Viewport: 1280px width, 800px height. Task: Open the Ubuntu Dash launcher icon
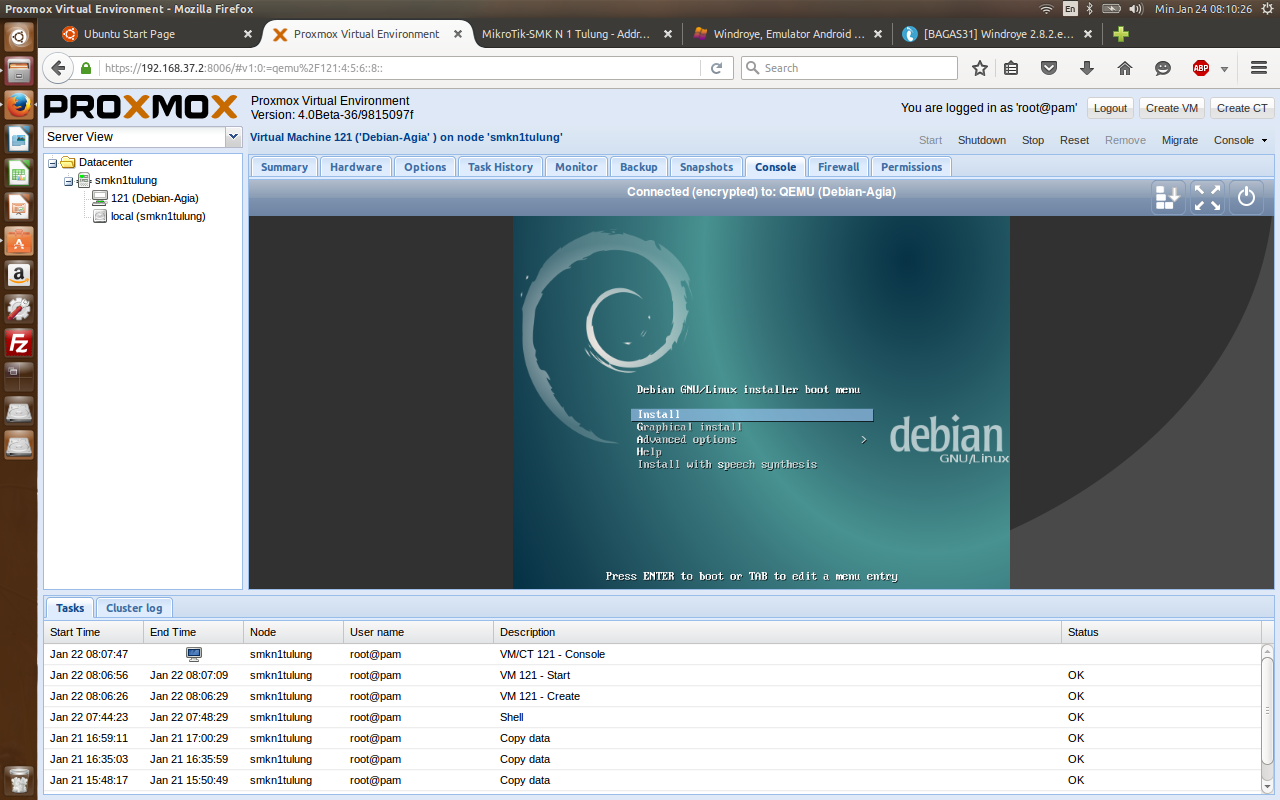[19, 38]
